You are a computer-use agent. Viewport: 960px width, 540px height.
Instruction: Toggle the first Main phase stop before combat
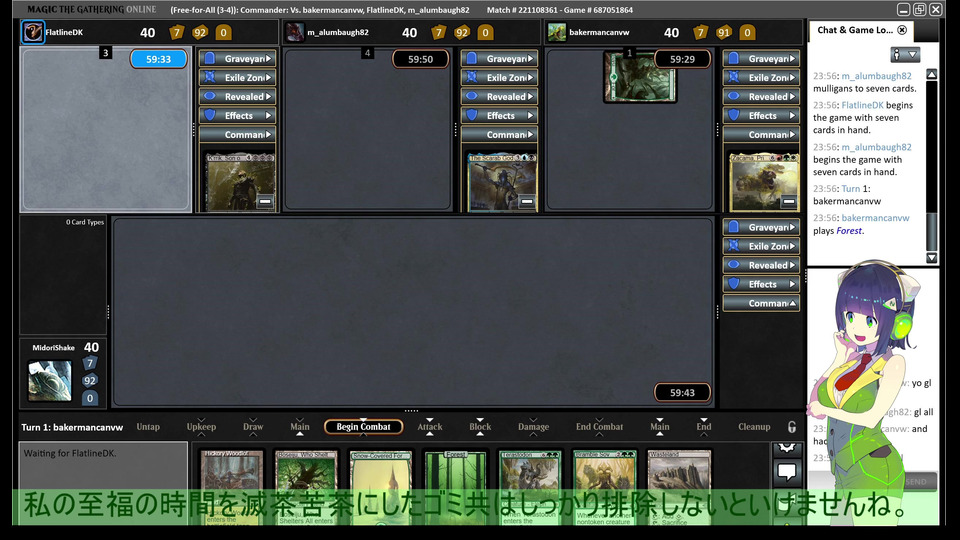299,427
